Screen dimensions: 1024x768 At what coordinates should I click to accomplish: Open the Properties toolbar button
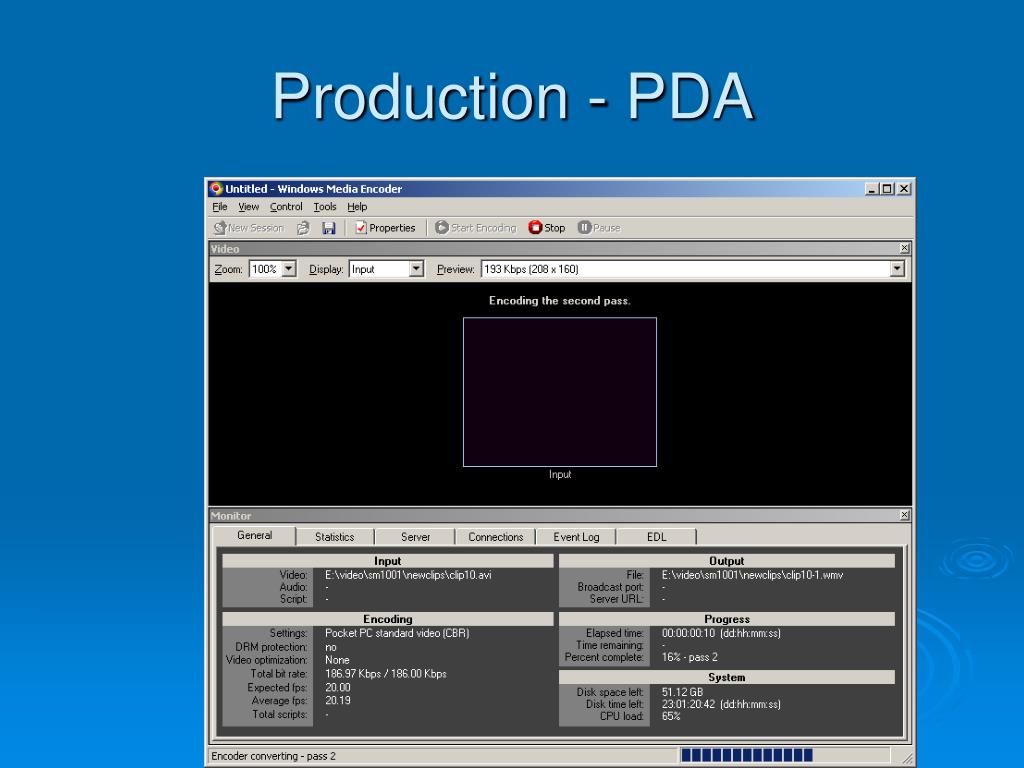click(385, 228)
